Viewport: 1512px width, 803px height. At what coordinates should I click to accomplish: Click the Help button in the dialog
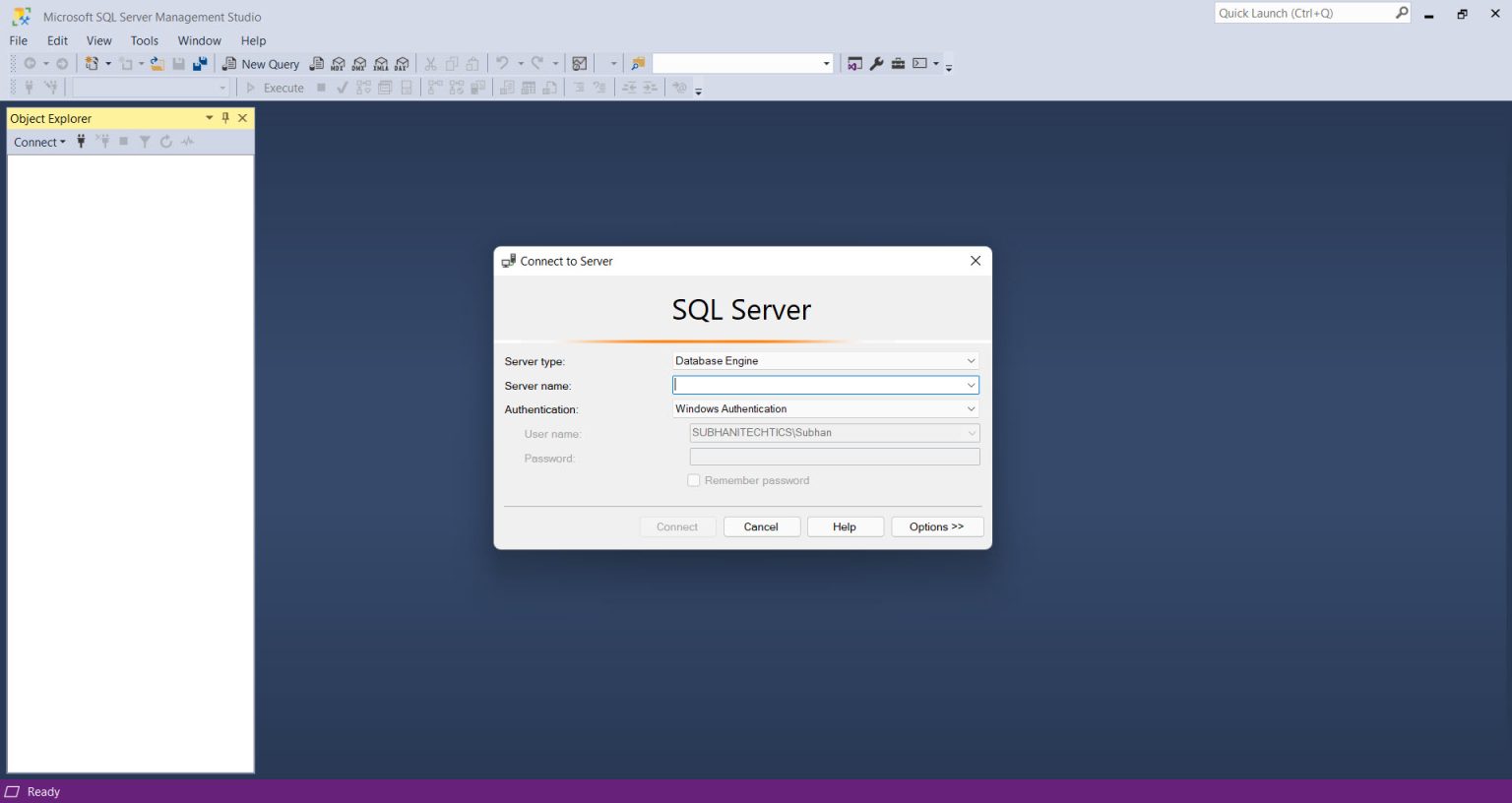844,526
